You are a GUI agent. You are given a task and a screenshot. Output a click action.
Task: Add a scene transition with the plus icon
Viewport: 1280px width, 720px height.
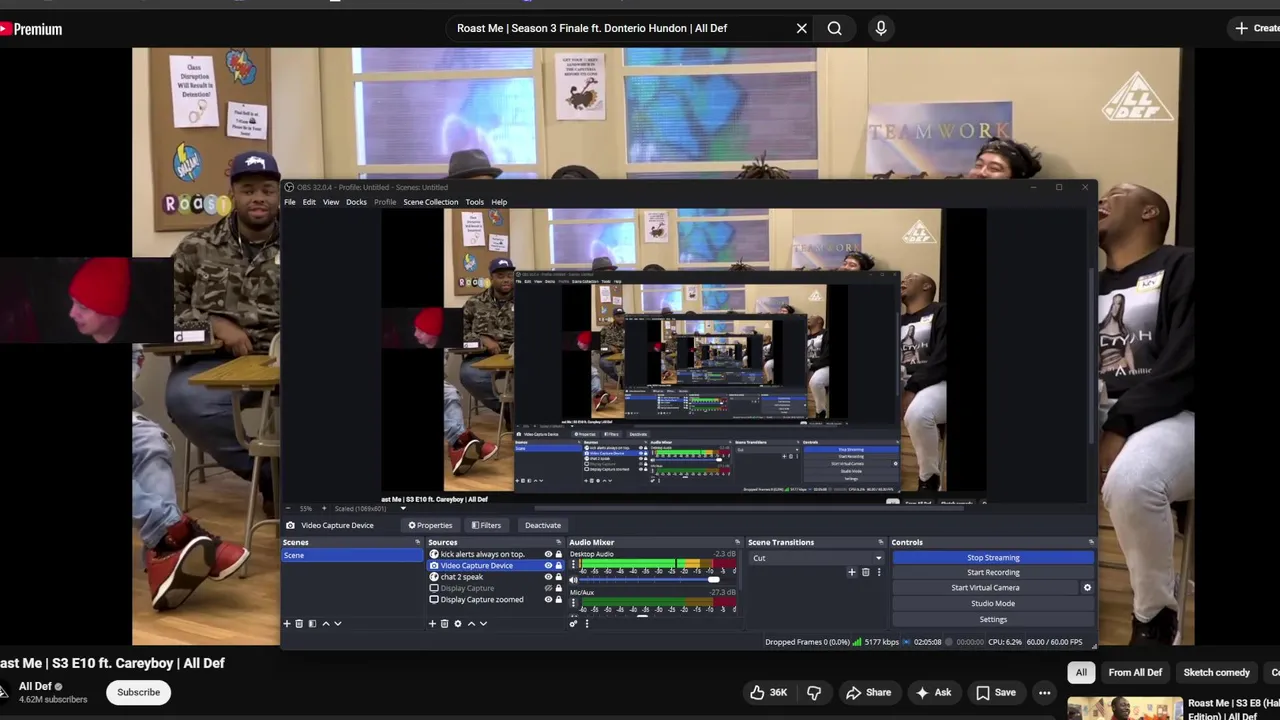pos(852,572)
